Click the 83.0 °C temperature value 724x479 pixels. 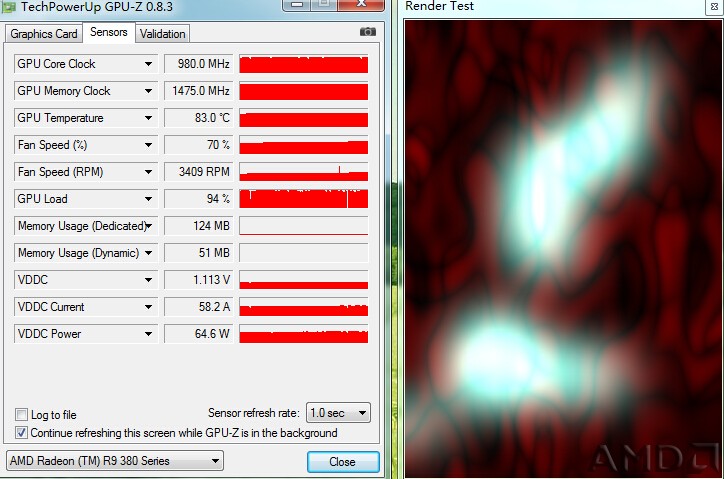click(199, 118)
